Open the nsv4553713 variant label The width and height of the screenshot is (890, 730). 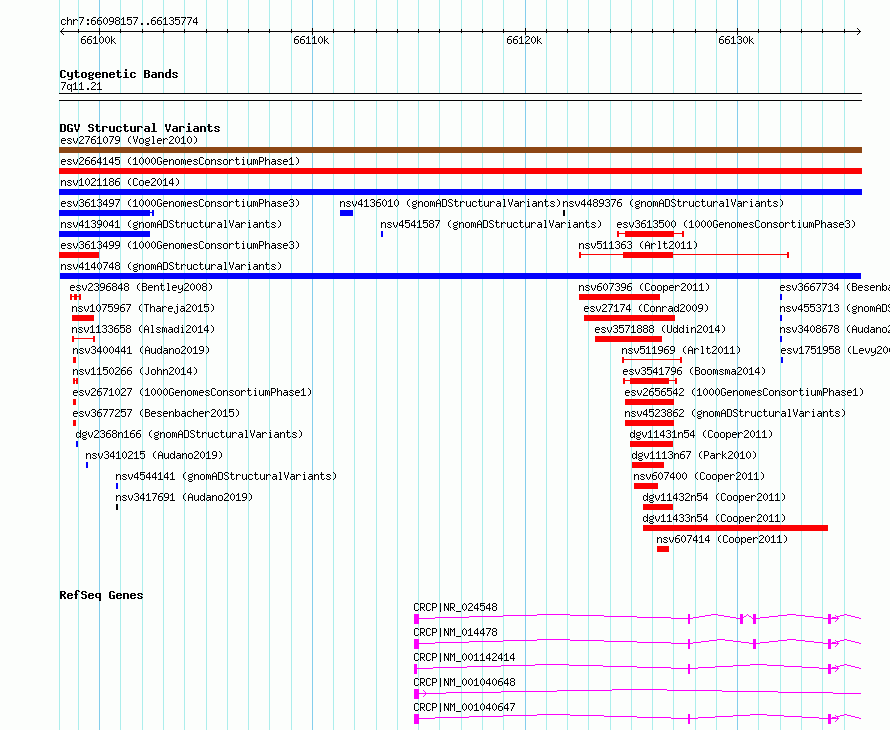834,308
